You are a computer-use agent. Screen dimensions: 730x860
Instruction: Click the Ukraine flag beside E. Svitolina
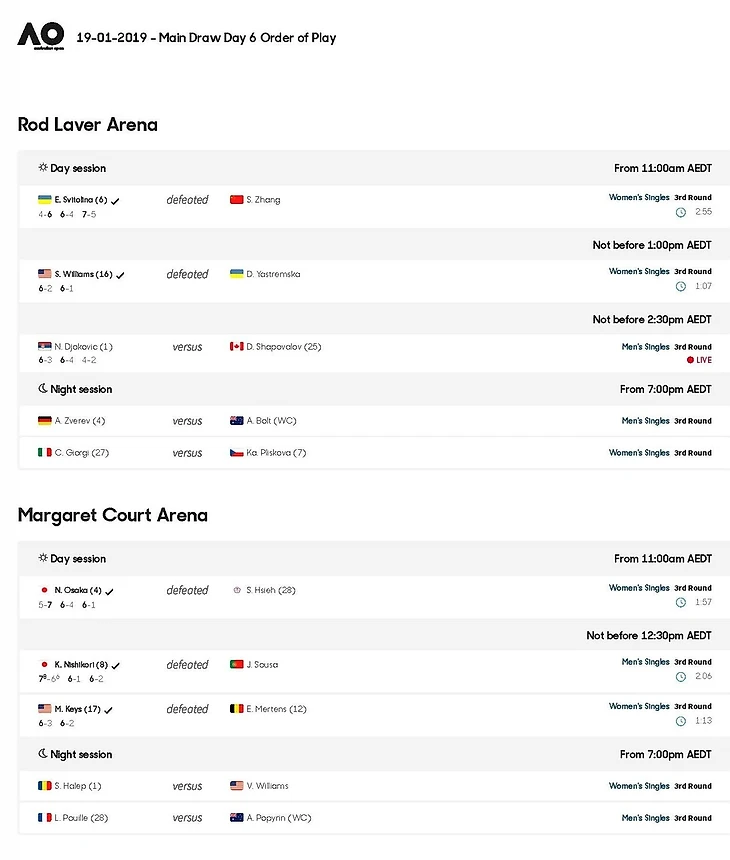point(44,200)
